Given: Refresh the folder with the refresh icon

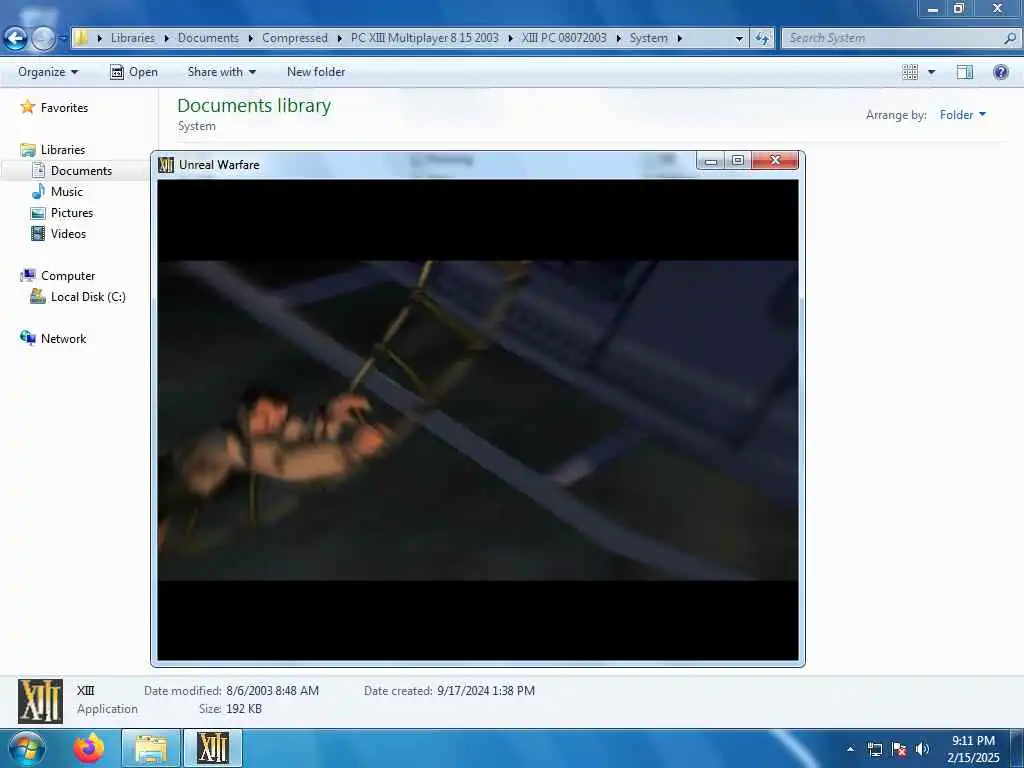Looking at the screenshot, I should [x=761, y=39].
